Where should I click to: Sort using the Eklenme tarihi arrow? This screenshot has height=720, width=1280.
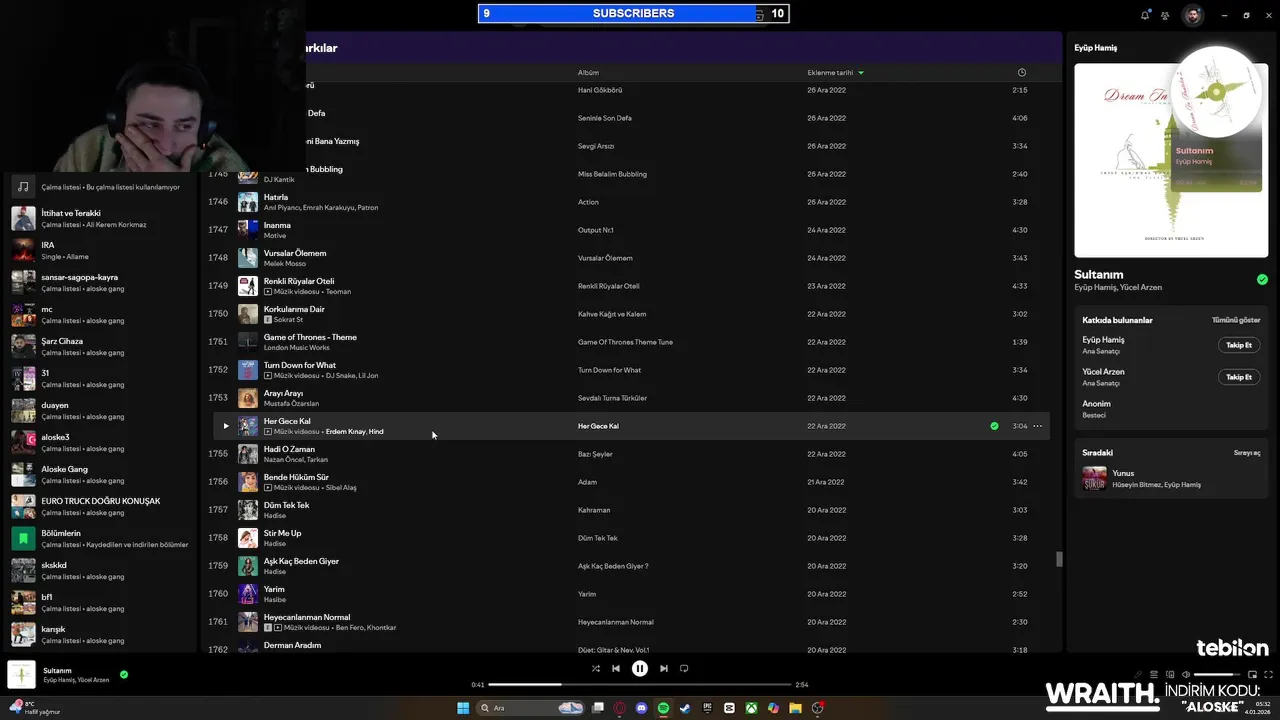click(861, 72)
